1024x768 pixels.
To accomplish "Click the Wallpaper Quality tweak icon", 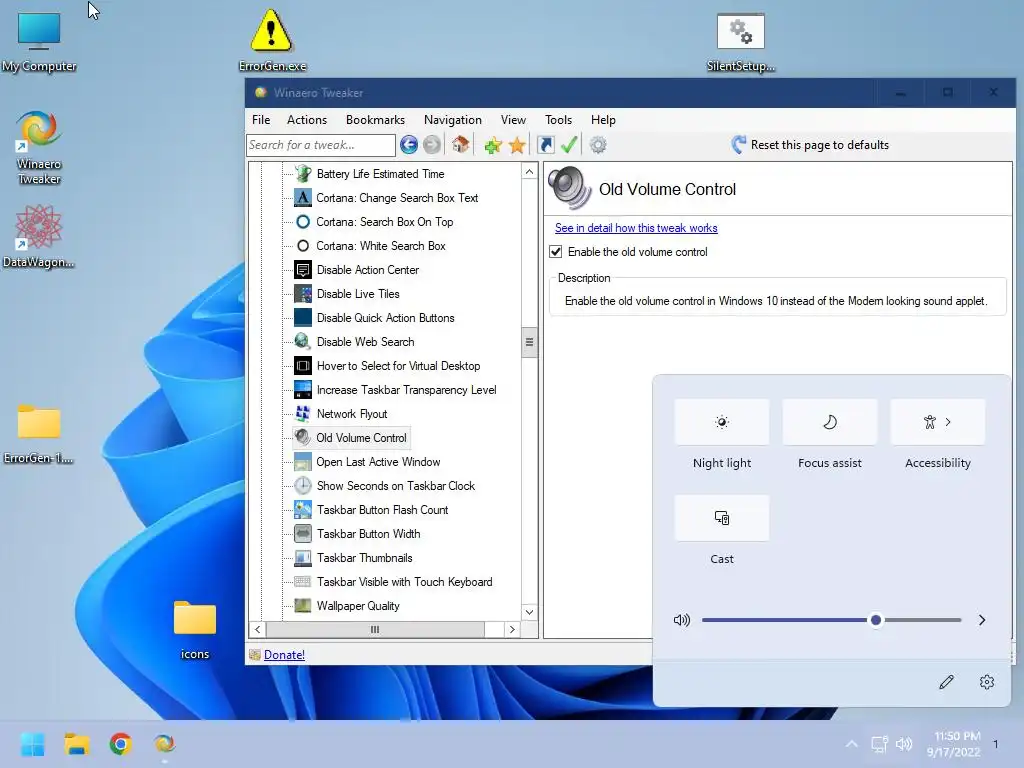I will click(x=302, y=605).
